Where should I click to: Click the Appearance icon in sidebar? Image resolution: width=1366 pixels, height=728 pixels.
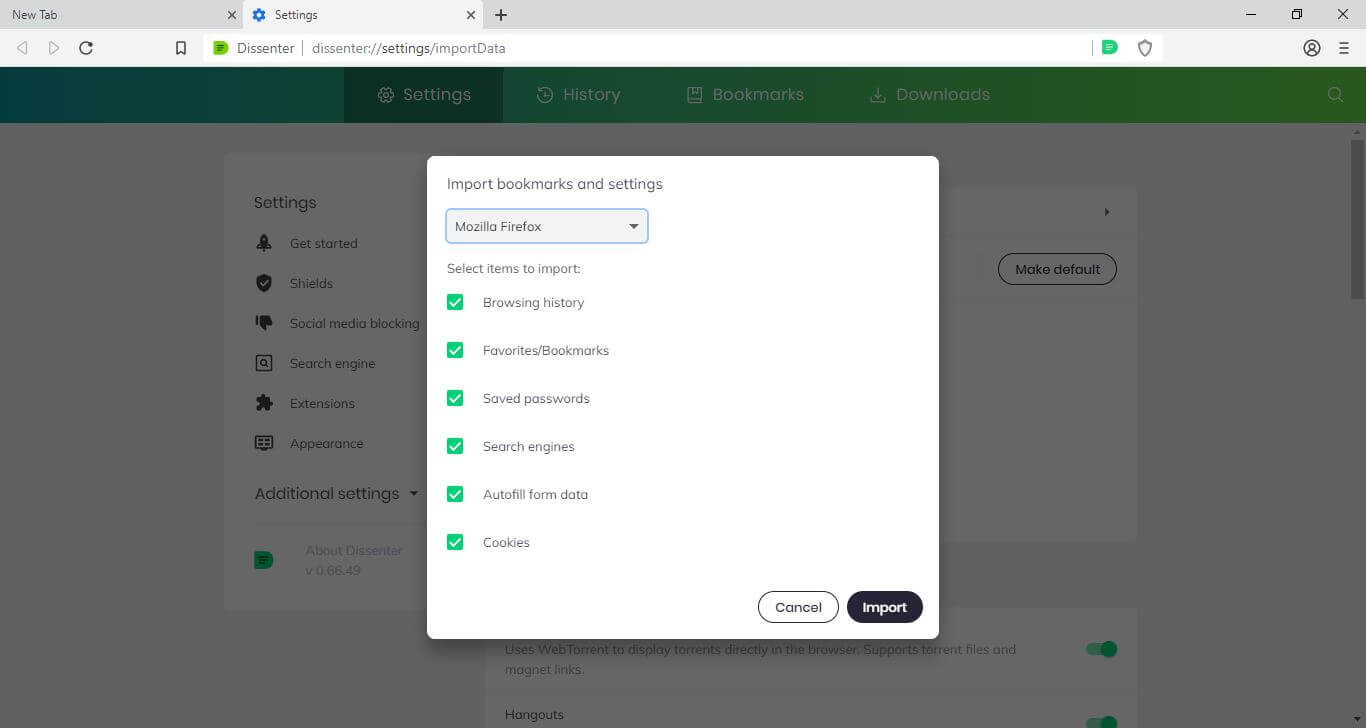[x=264, y=443]
